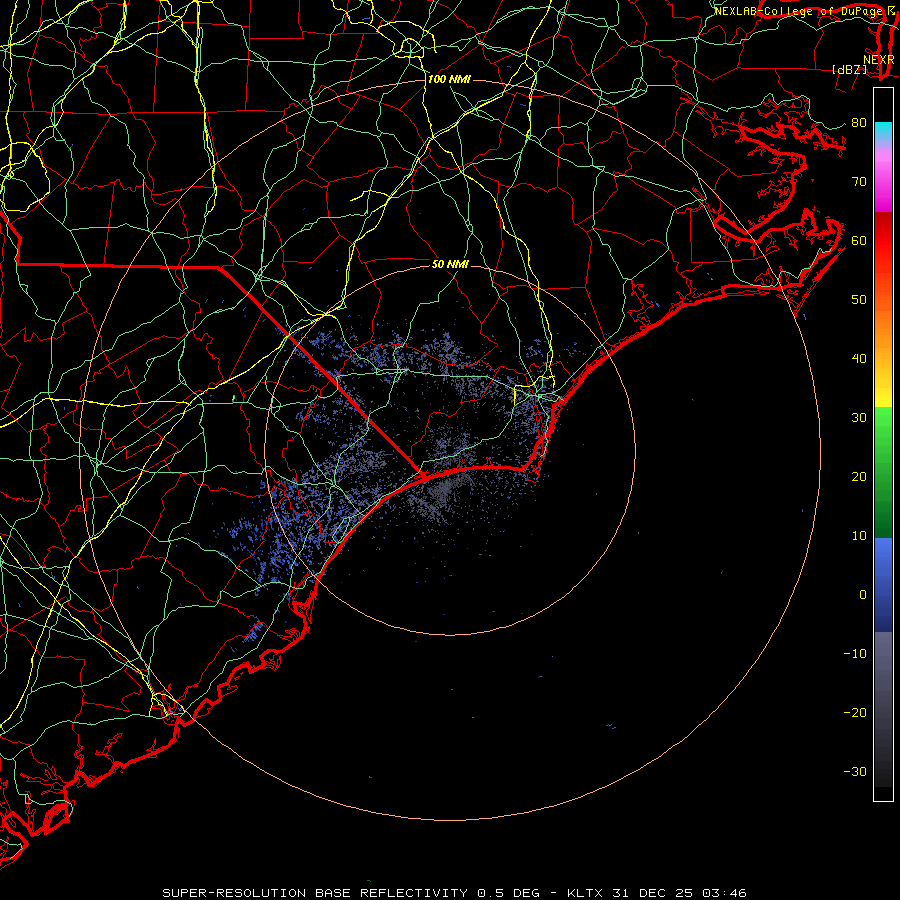The image size is (900, 900).
Task: Click the [dBZ] unit label
Action: click(849, 69)
